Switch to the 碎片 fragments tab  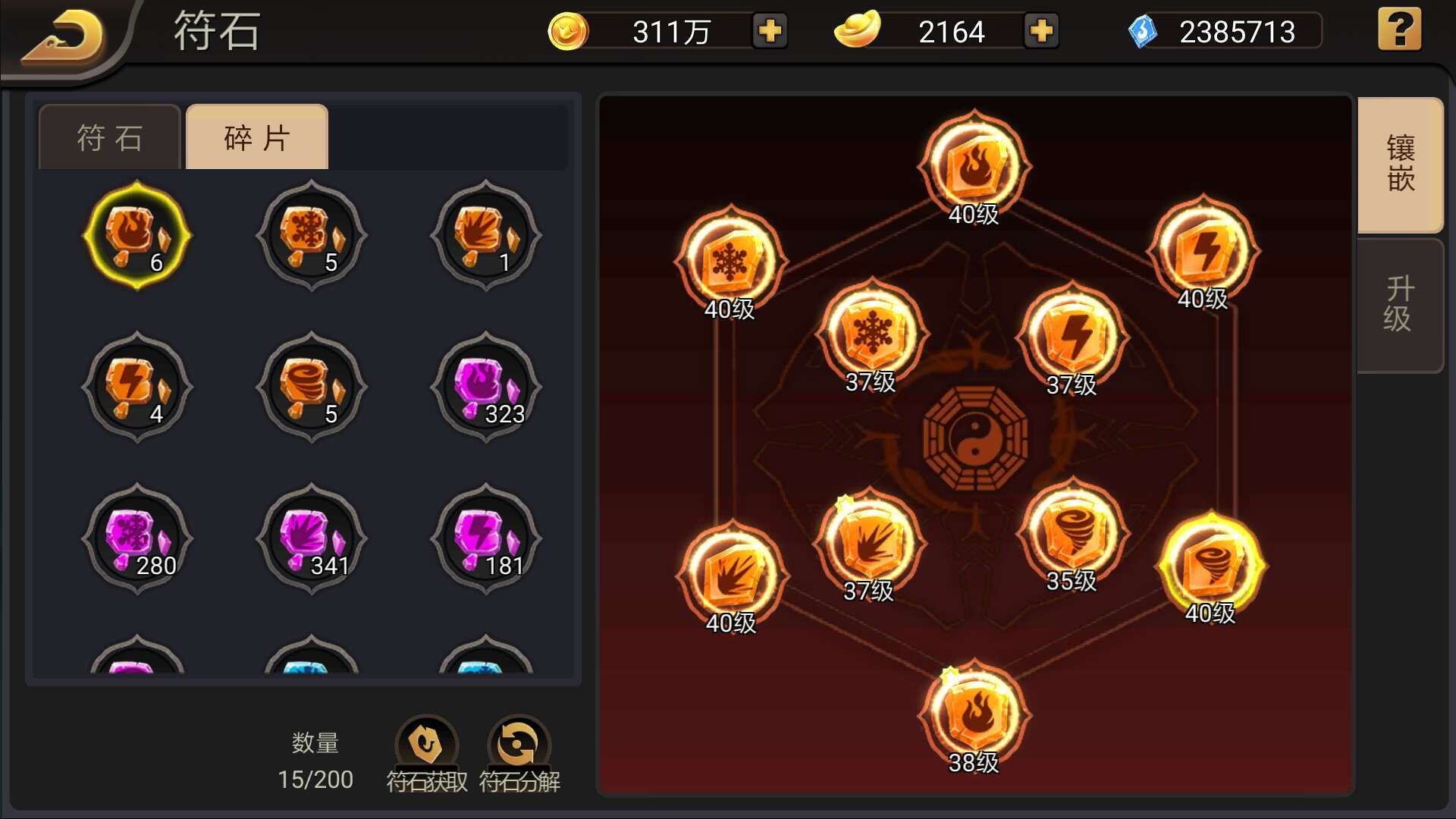click(x=257, y=137)
